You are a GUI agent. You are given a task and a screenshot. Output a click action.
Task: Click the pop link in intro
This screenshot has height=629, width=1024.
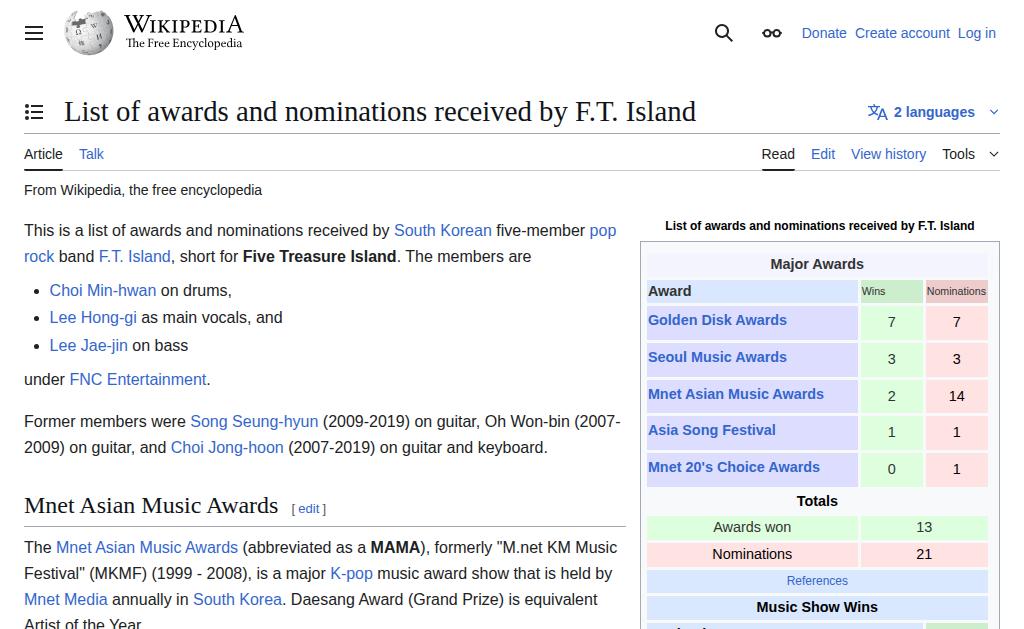click(603, 231)
